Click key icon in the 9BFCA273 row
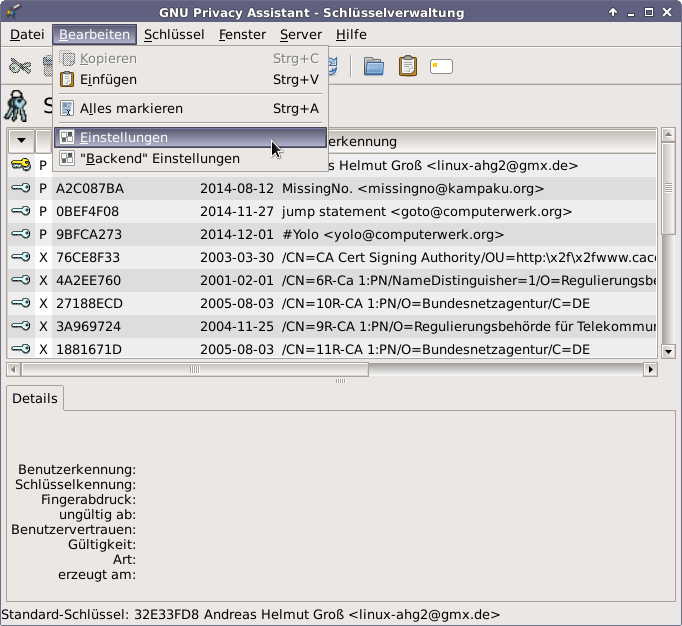 pos(21,234)
